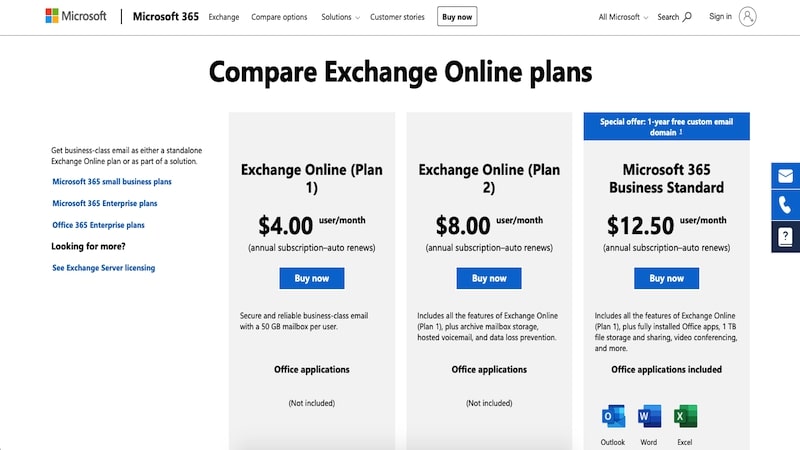Expand the All Microsoft dropdown
This screenshot has height=450, width=800.
click(x=623, y=17)
